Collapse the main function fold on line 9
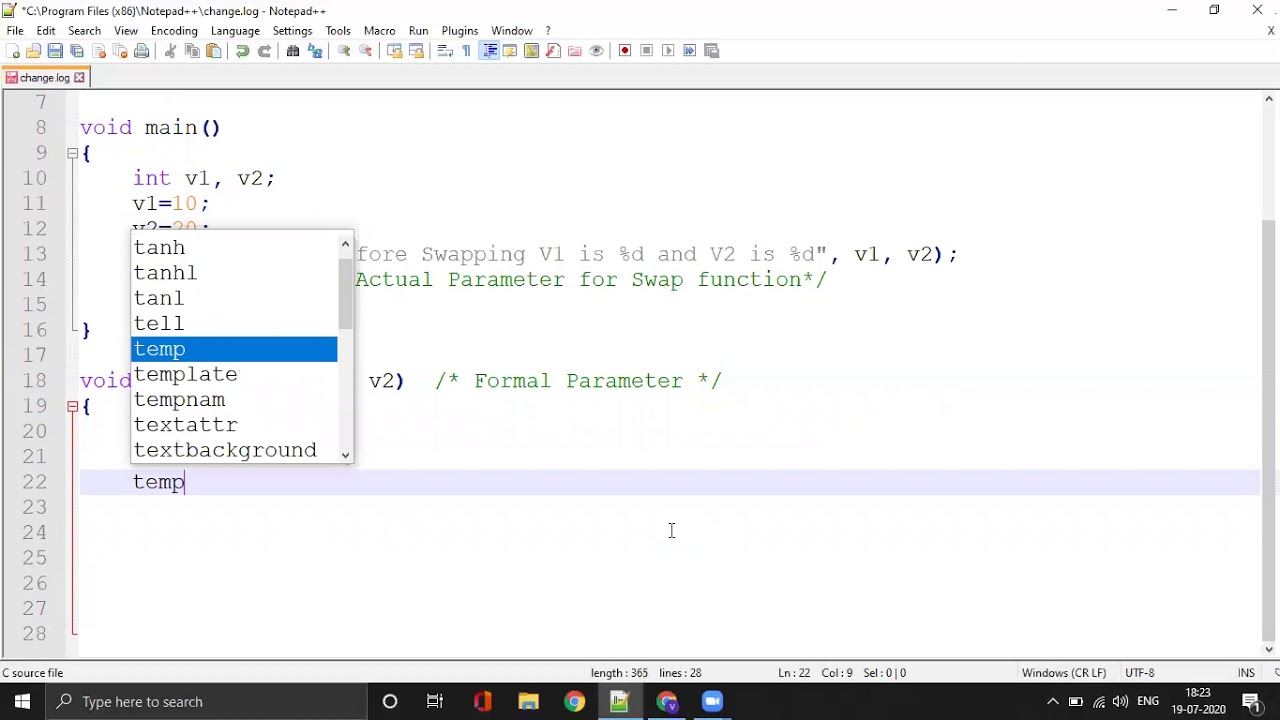Image resolution: width=1280 pixels, height=720 pixels. tap(72, 153)
